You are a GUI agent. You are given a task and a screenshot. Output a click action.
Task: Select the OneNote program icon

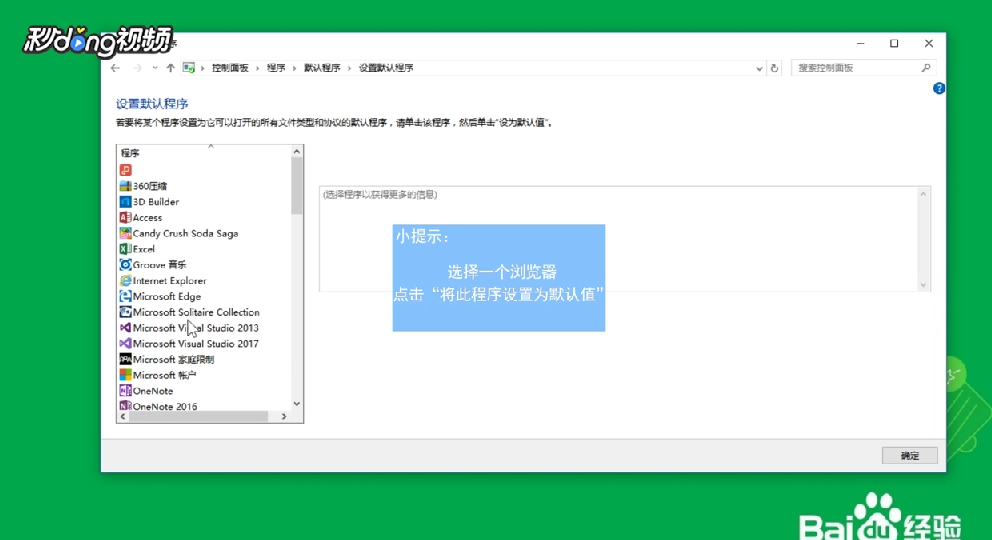click(125, 391)
